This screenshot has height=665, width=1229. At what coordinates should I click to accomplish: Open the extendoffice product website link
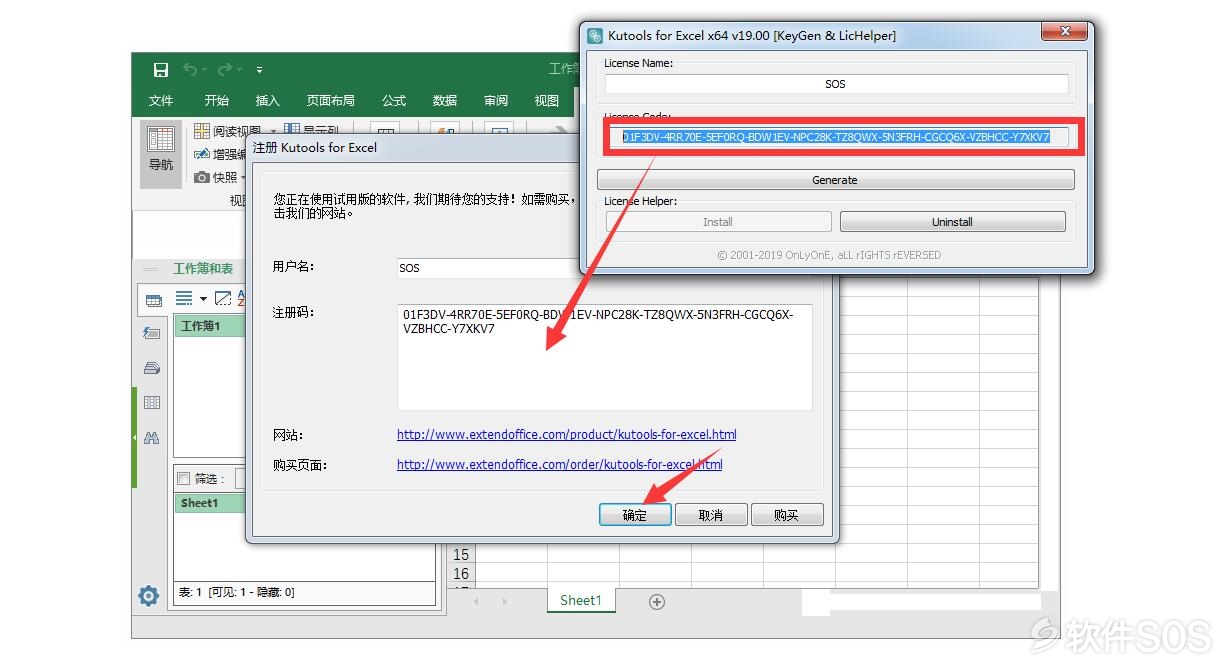click(567, 435)
